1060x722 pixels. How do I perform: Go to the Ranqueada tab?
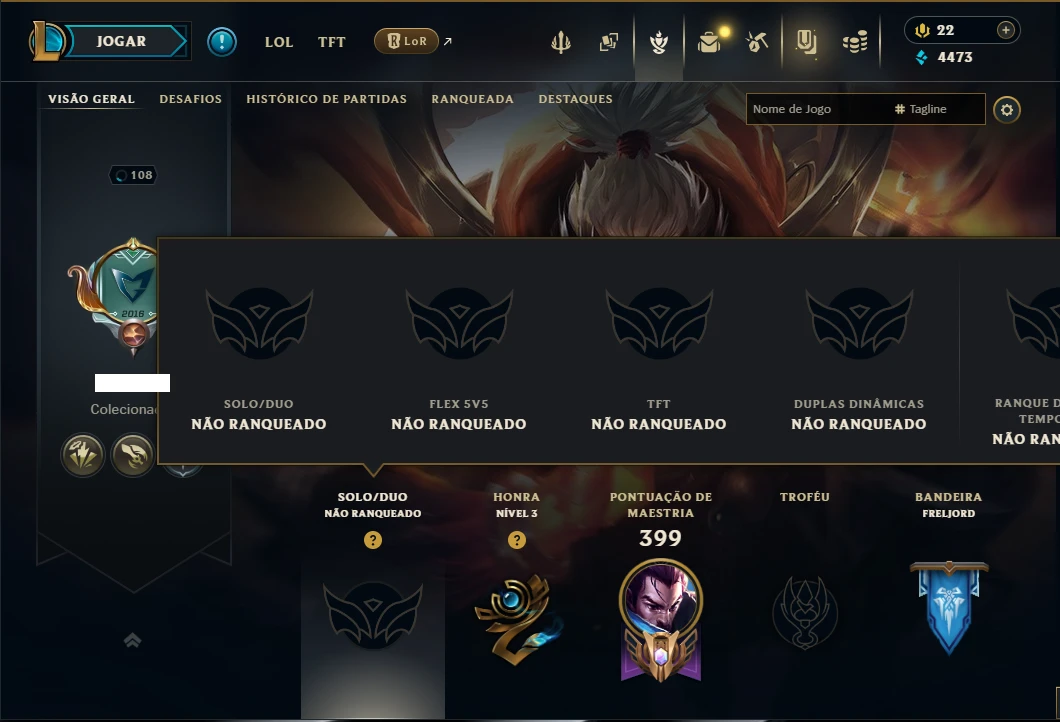(473, 99)
